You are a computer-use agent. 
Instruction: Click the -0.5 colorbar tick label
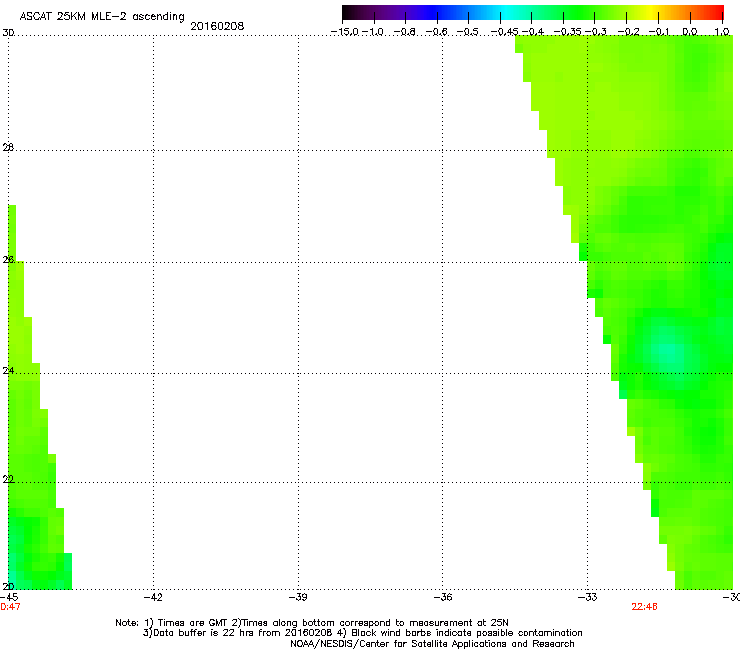click(468, 32)
